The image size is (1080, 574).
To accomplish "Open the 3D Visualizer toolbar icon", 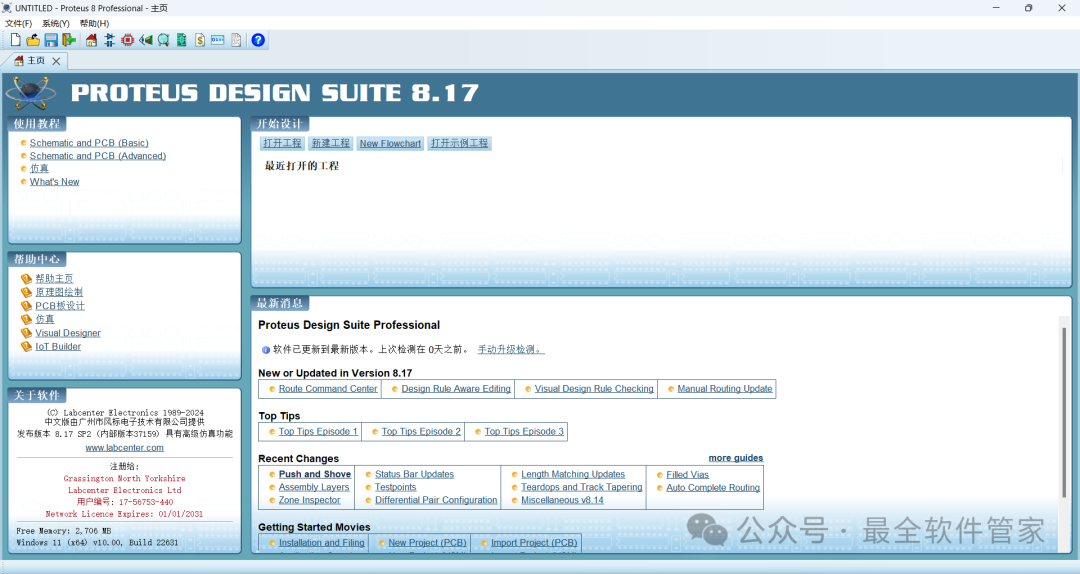I will point(145,40).
